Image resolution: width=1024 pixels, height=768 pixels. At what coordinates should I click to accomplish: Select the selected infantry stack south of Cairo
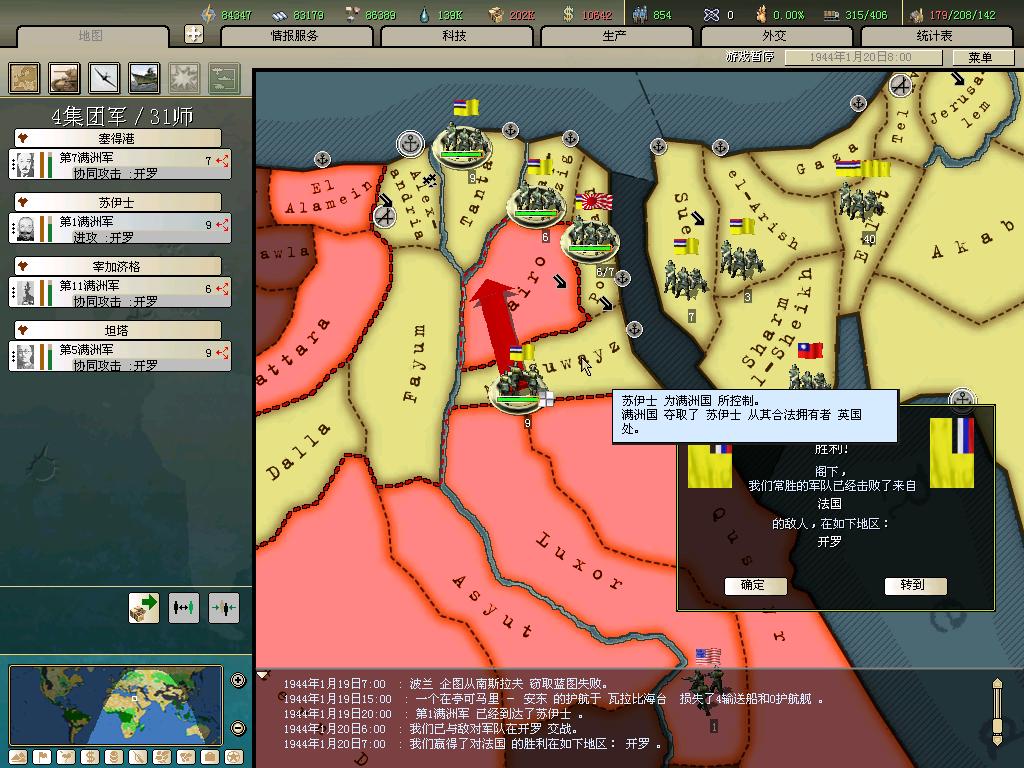(x=516, y=389)
